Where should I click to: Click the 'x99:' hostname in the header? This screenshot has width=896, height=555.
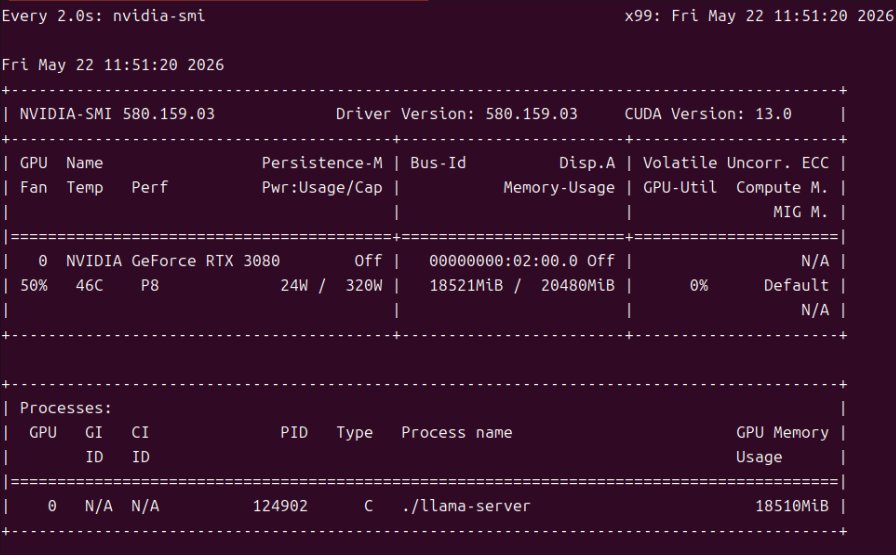tap(643, 15)
